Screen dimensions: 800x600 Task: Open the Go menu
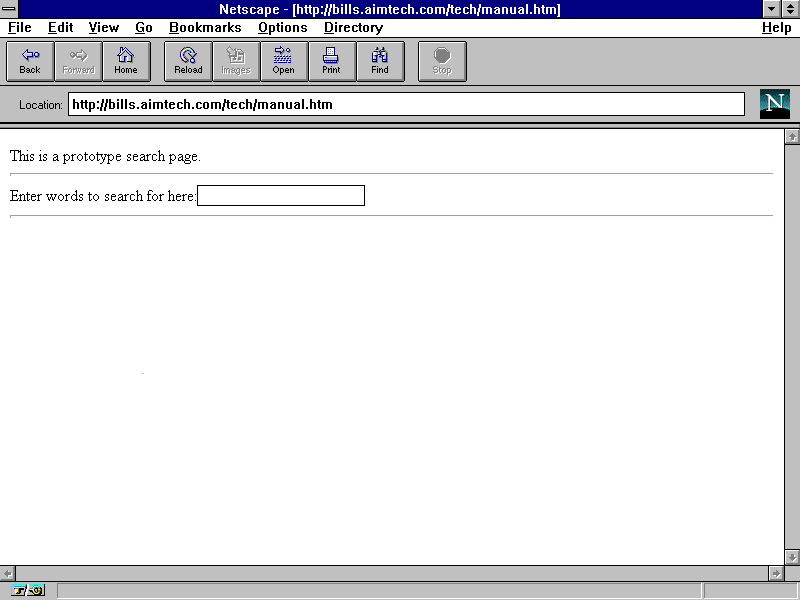(144, 28)
